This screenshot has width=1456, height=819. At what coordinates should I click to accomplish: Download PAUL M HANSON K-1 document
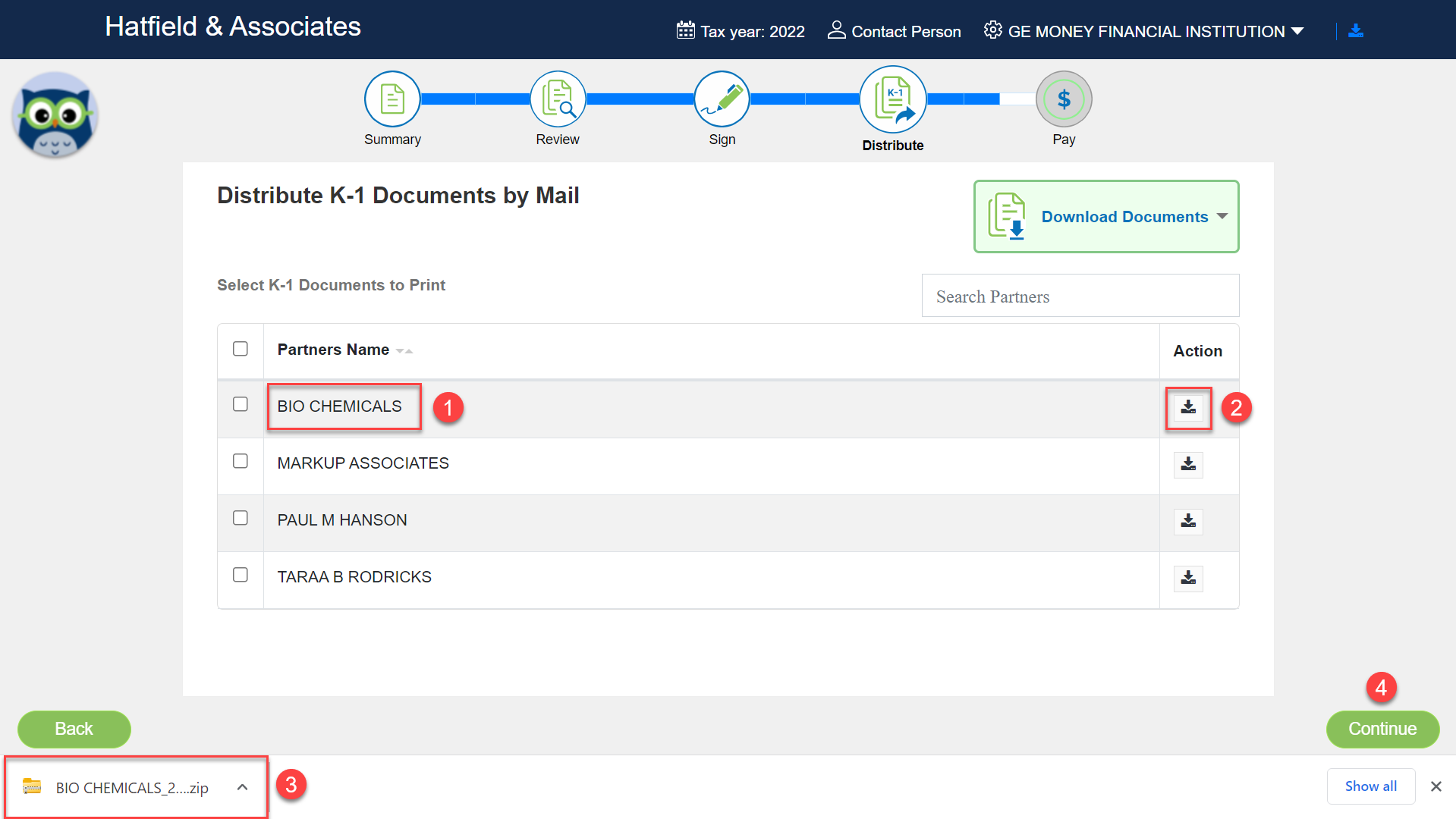1188,521
